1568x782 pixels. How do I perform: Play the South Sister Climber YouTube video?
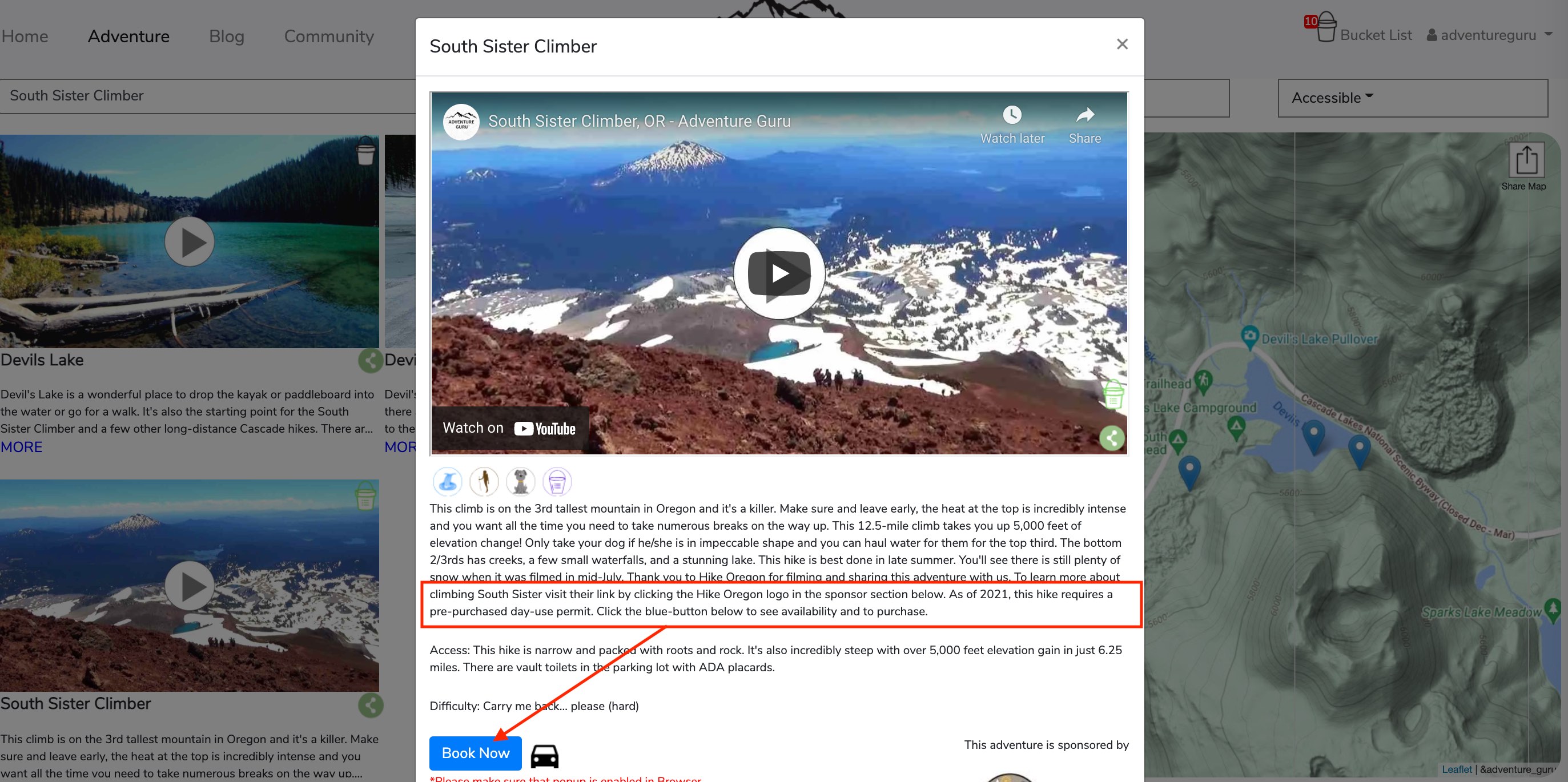779,273
